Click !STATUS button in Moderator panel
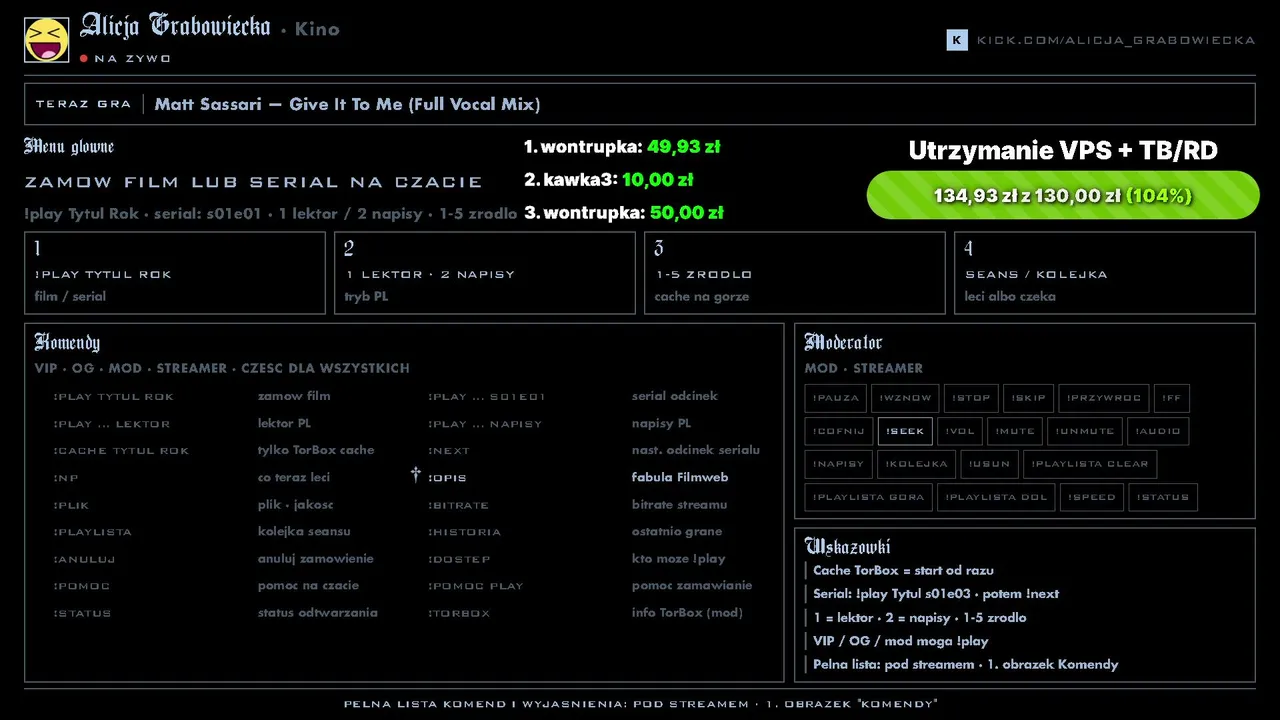Viewport: 1280px width, 720px height. pyautogui.click(x=1163, y=497)
